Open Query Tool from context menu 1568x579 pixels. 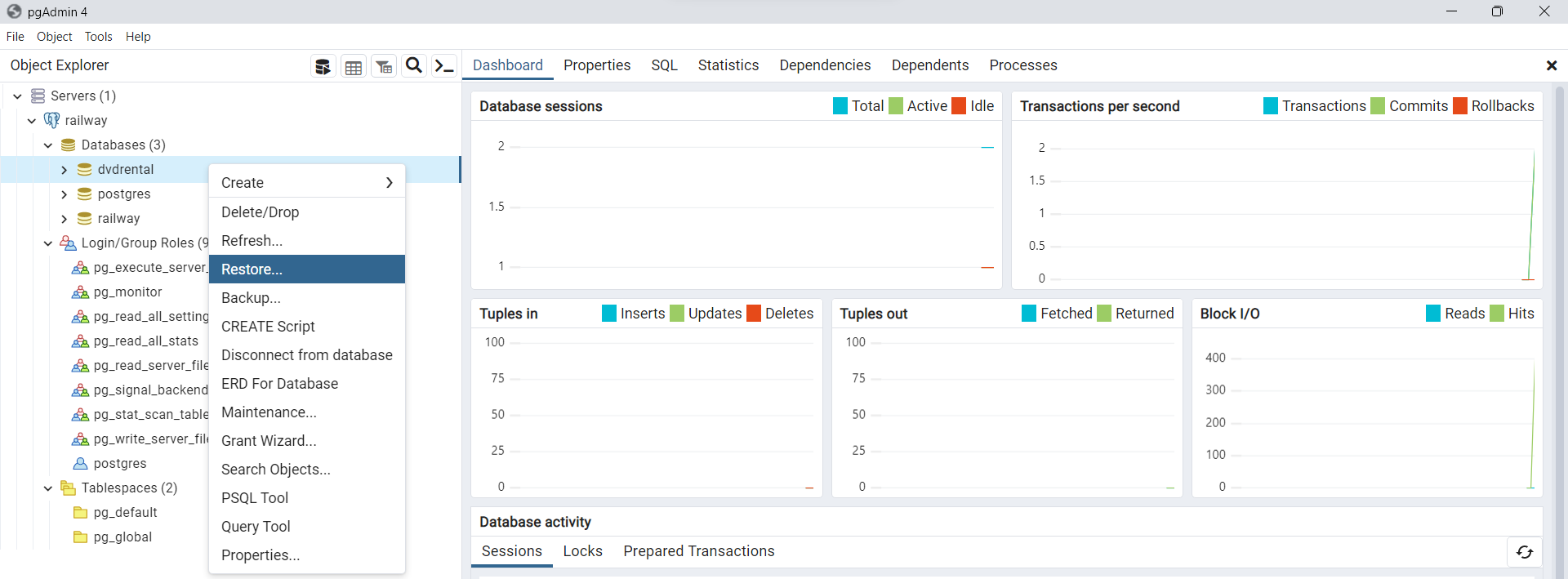pos(307,527)
